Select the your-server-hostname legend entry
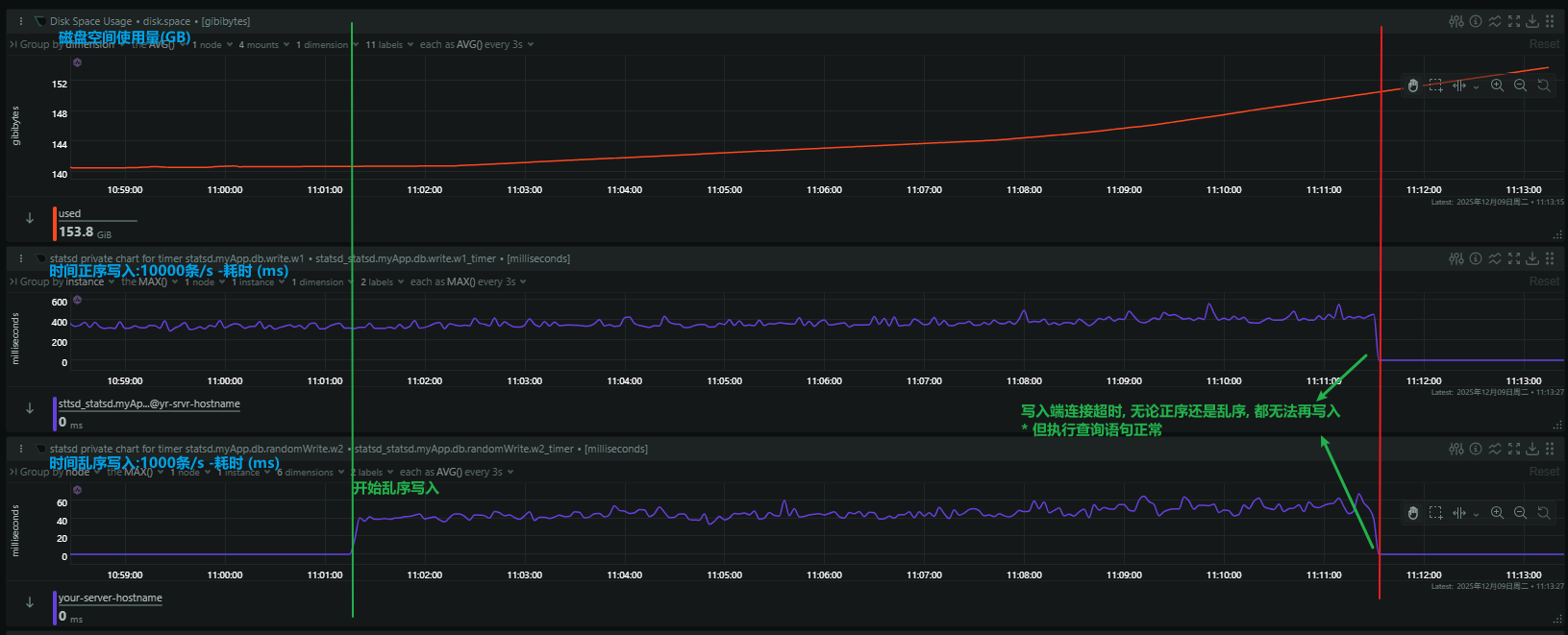1568x635 pixels. point(111,598)
